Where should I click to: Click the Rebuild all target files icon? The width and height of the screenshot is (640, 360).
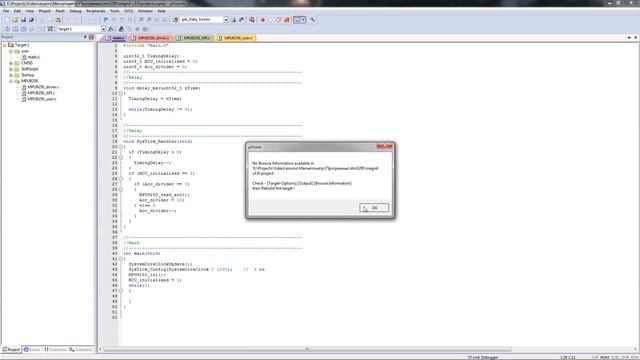tap(23, 29)
